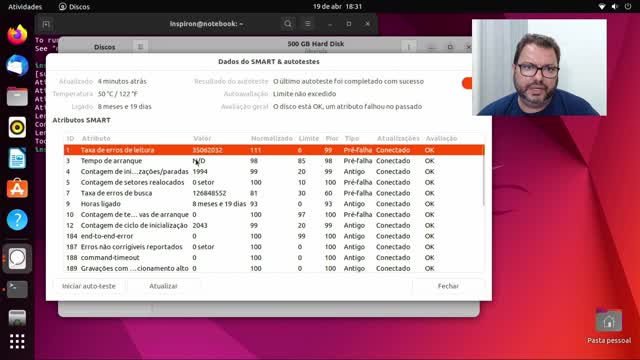Sort by the Limite column header
The image size is (640, 360).
coord(309,138)
